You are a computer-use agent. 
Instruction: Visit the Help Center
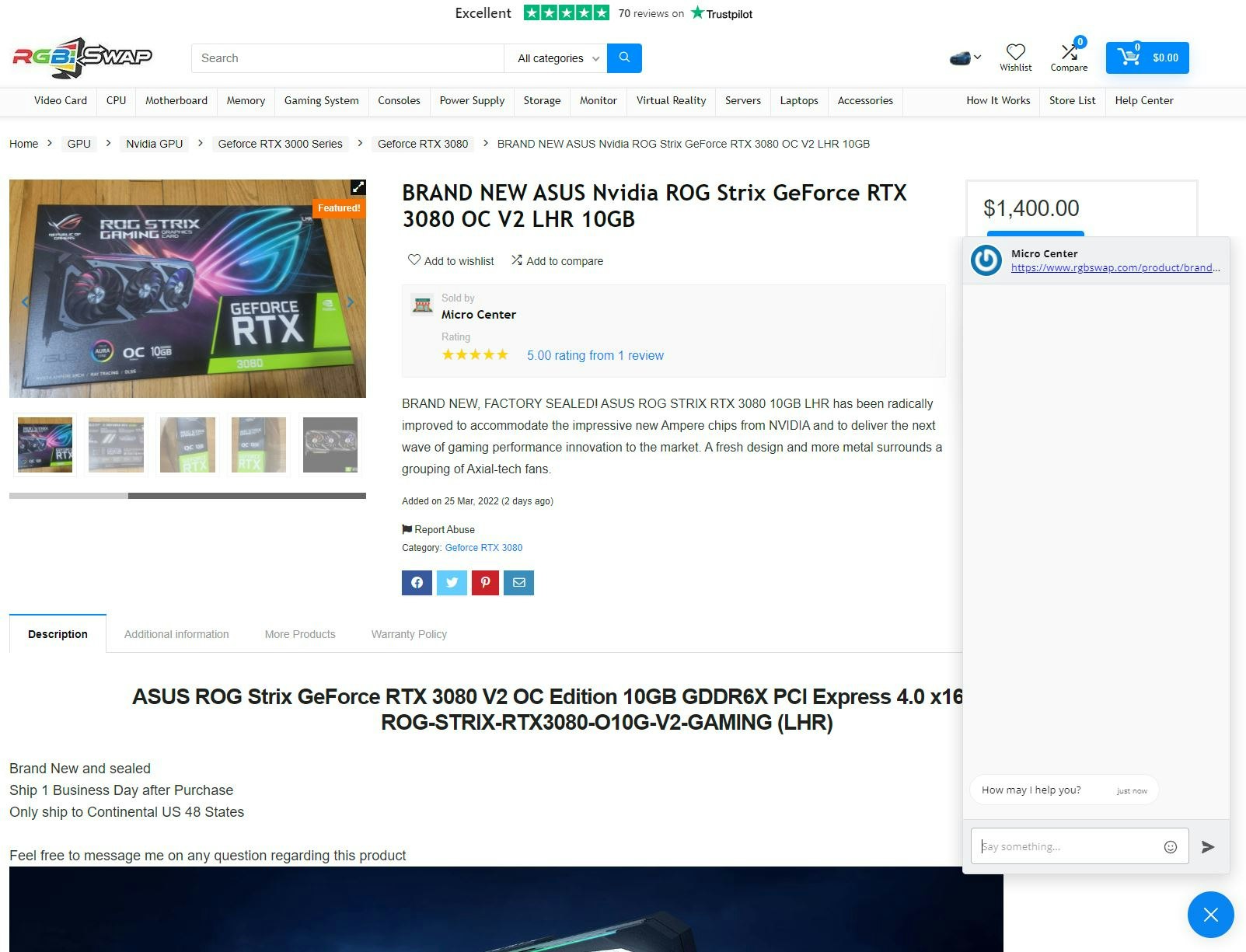click(1144, 101)
